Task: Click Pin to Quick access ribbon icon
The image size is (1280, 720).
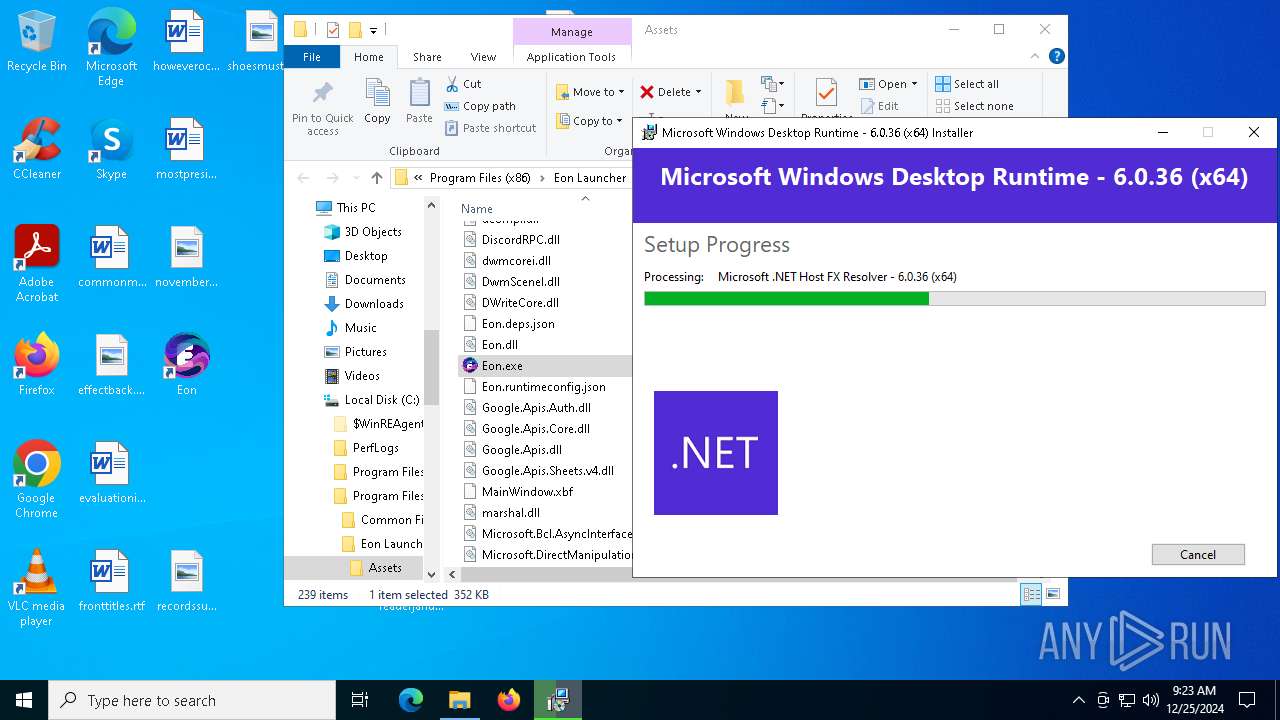Action: (x=323, y=108)
